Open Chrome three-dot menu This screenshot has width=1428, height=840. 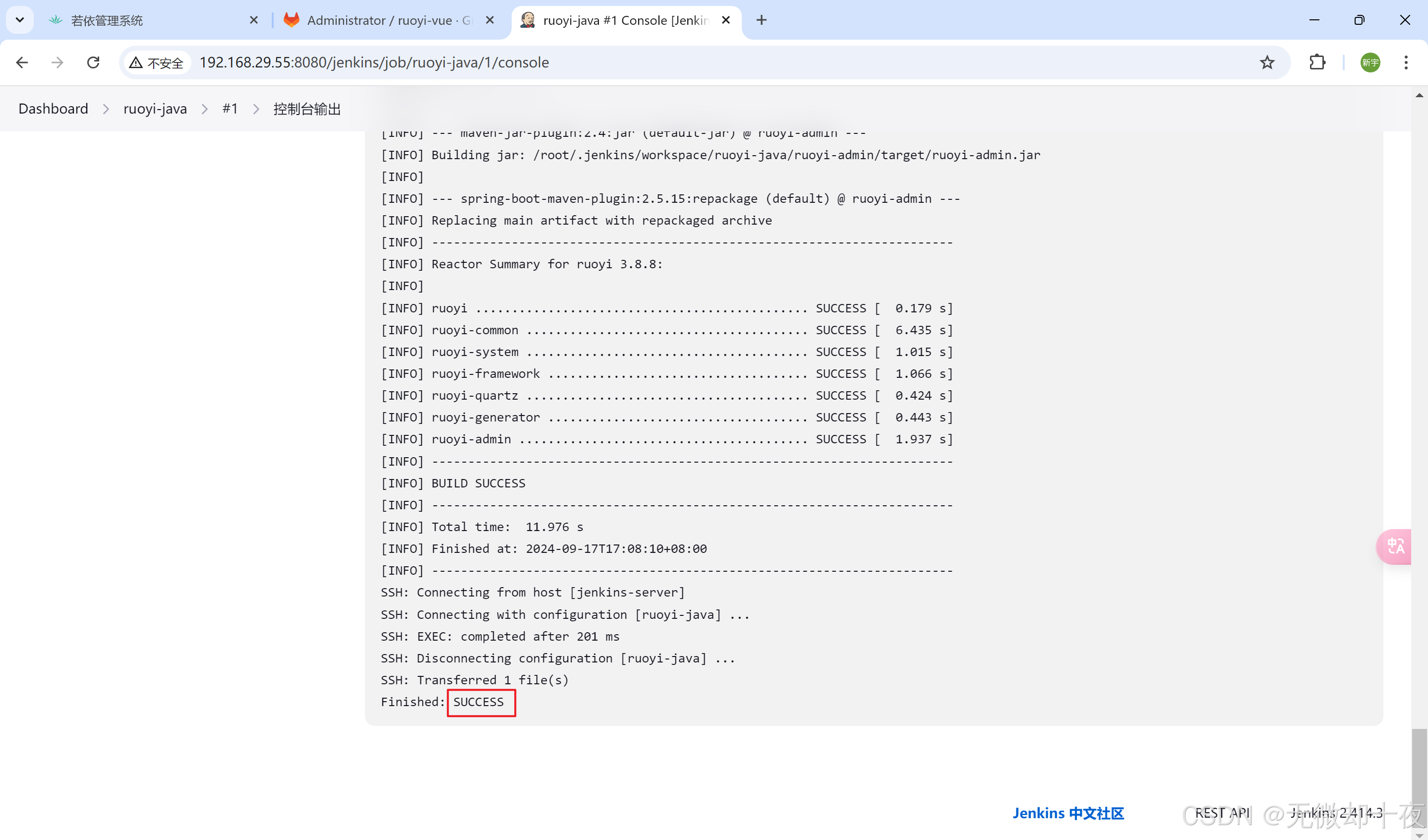click(x=1405, y=62)
